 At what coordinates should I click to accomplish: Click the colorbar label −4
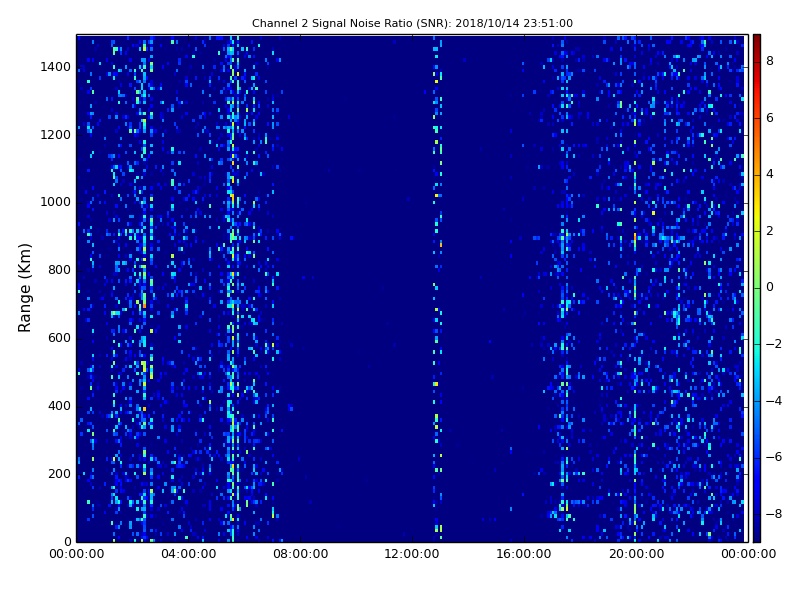(774, 401)
